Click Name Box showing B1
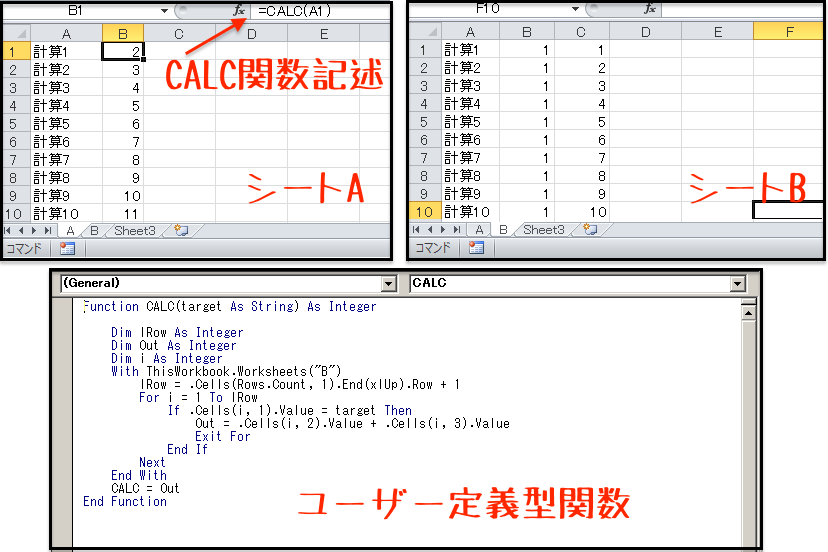The image size is (828, 552). tap(82, 11)
